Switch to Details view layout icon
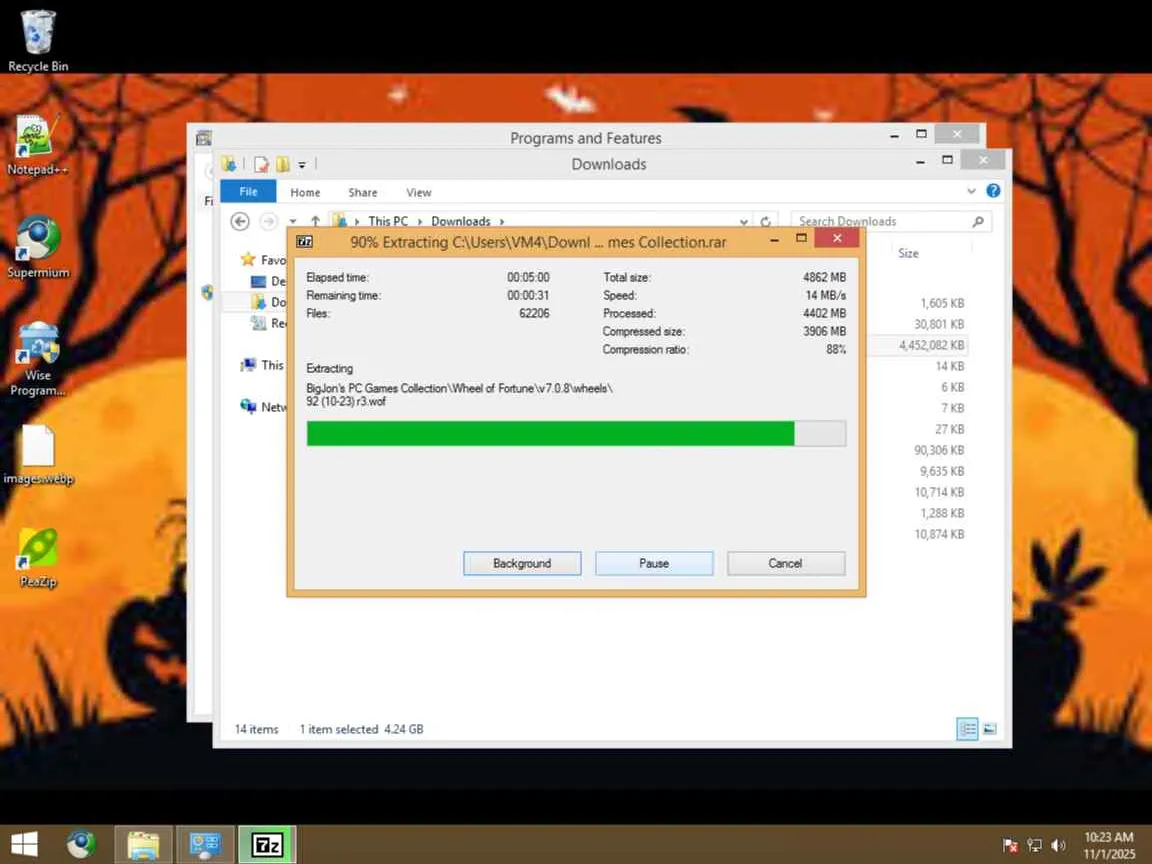 click(x=968, y=729)
